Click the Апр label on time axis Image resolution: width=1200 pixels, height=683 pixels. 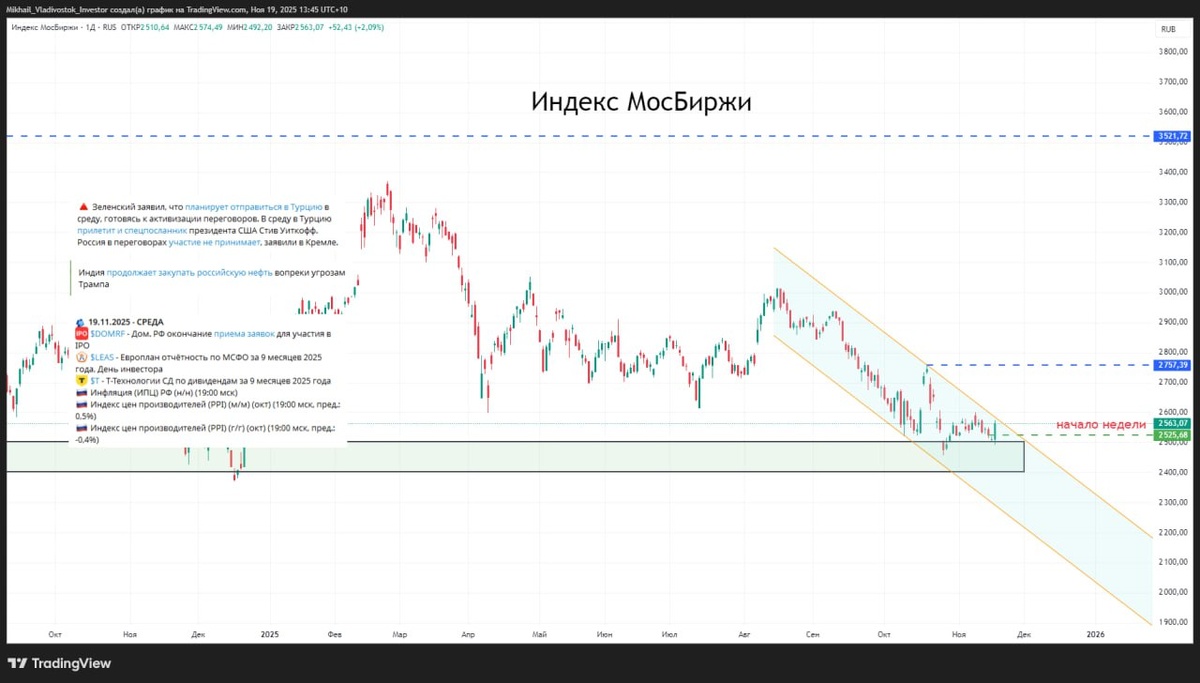[x=468, y=634]
